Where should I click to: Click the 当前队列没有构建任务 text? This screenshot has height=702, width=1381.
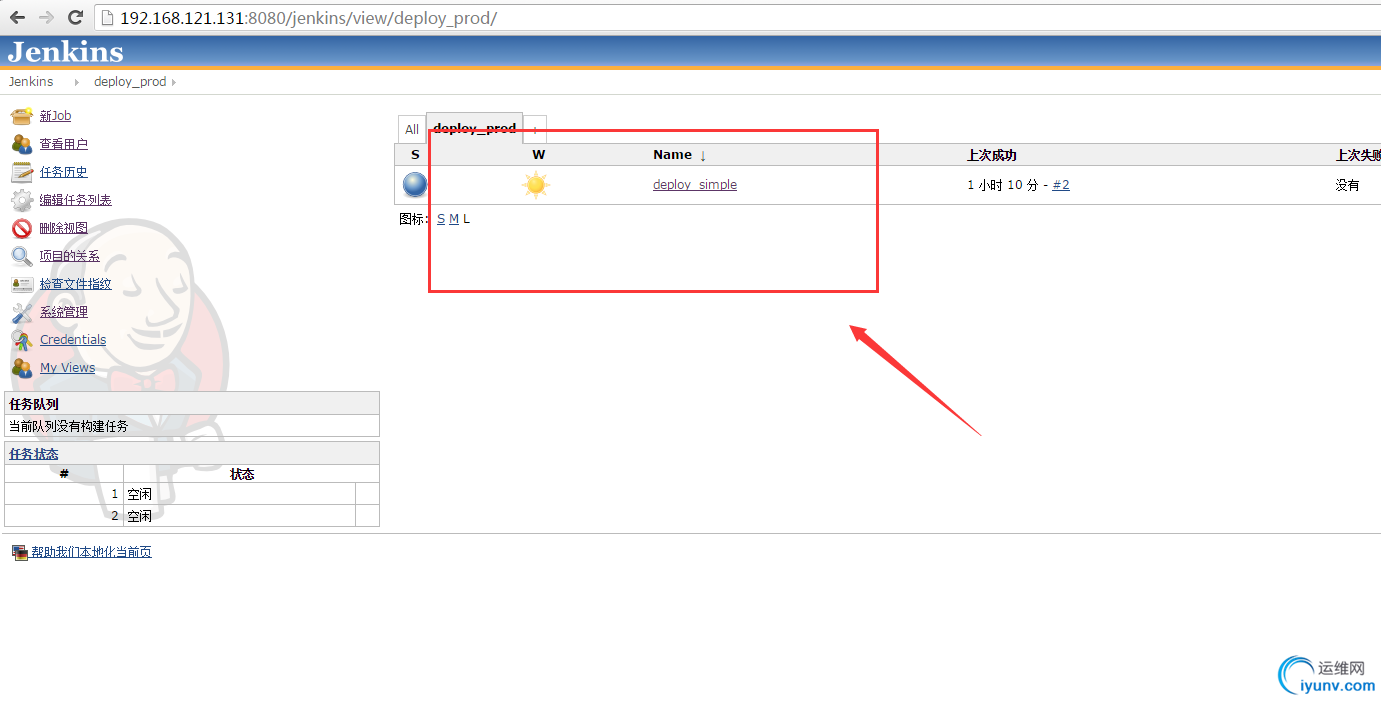[x=69, y=426]
